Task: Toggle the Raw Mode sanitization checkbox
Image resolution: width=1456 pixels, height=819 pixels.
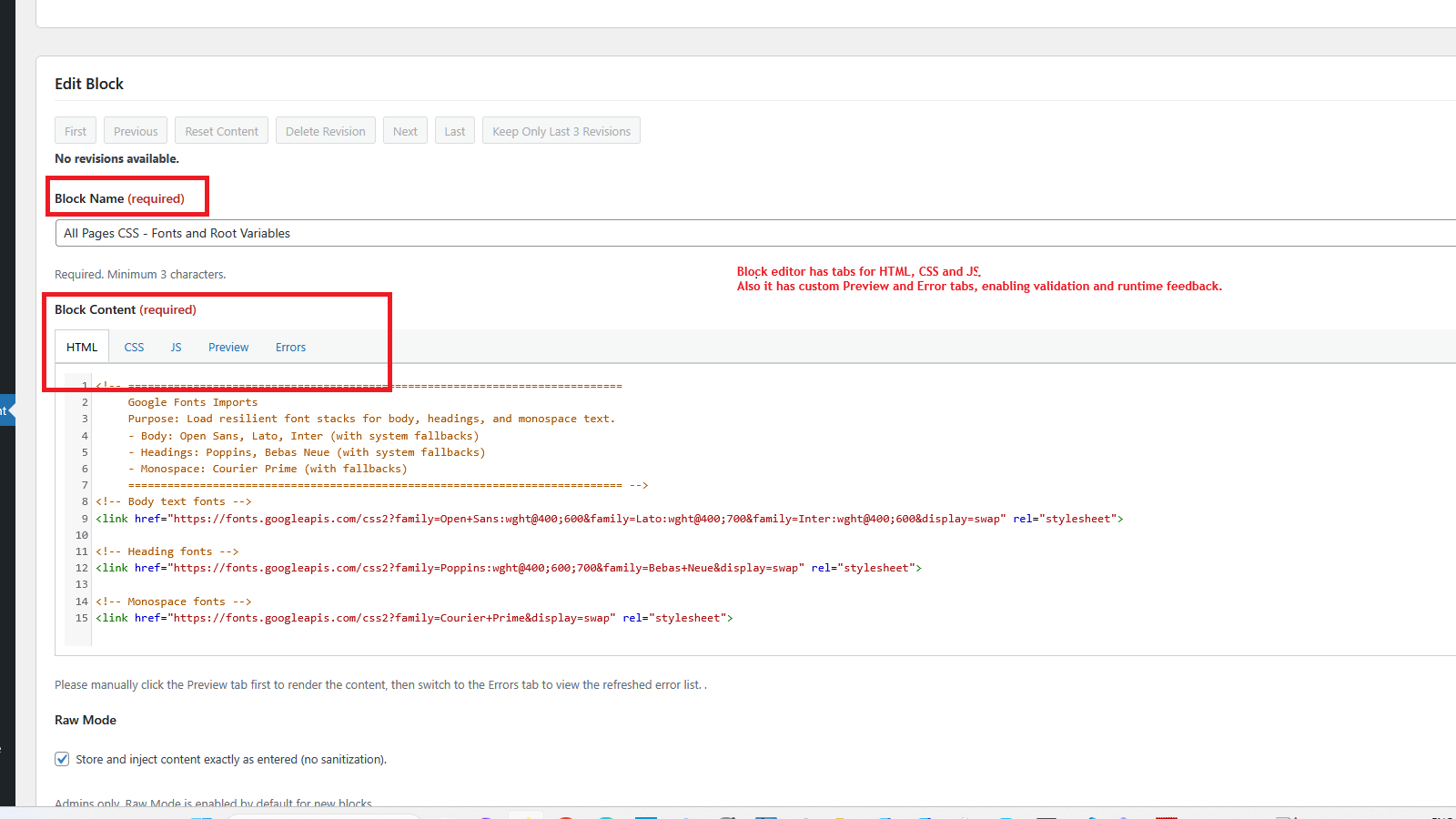Action: [61, 758]
